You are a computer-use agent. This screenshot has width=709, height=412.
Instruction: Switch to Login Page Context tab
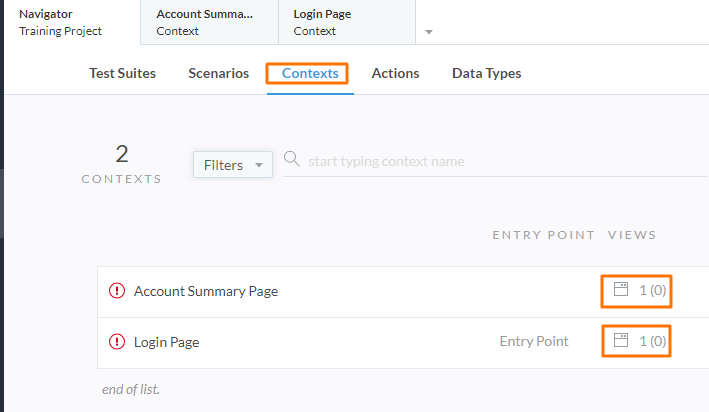pos(347,22)
